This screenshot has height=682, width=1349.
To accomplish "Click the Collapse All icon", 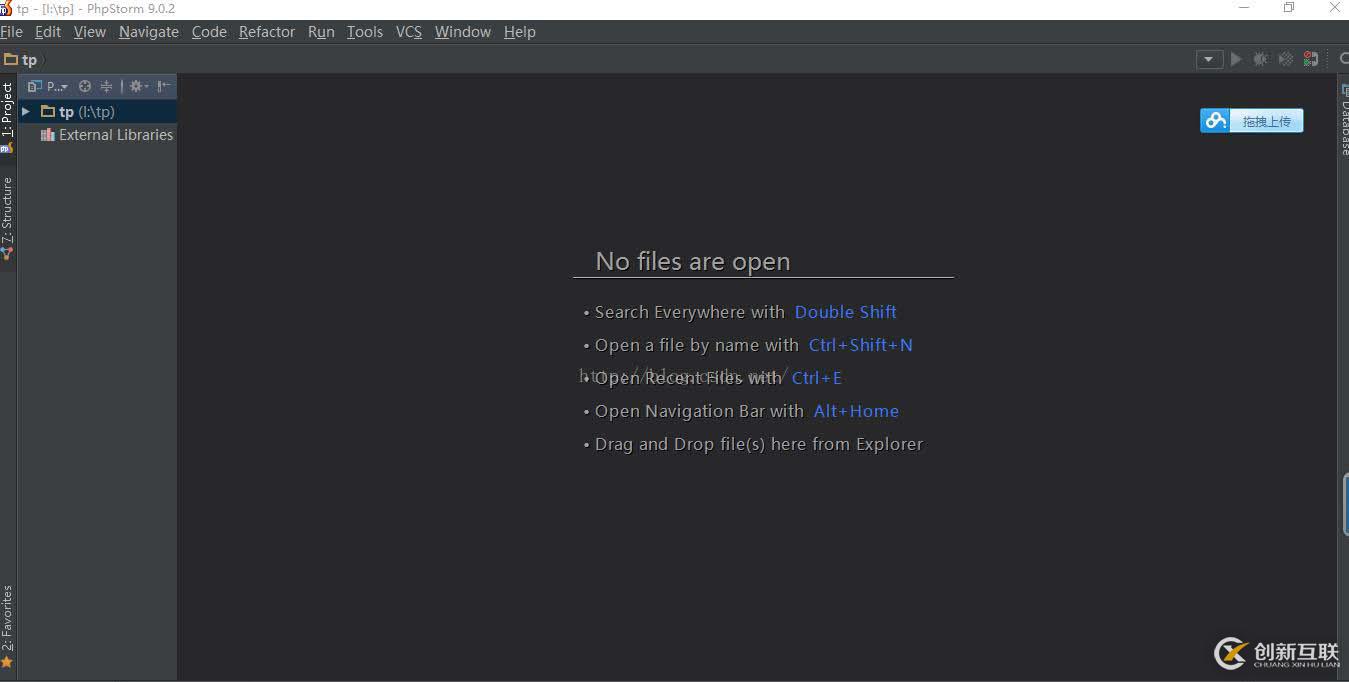I will [x=106, y=86].
